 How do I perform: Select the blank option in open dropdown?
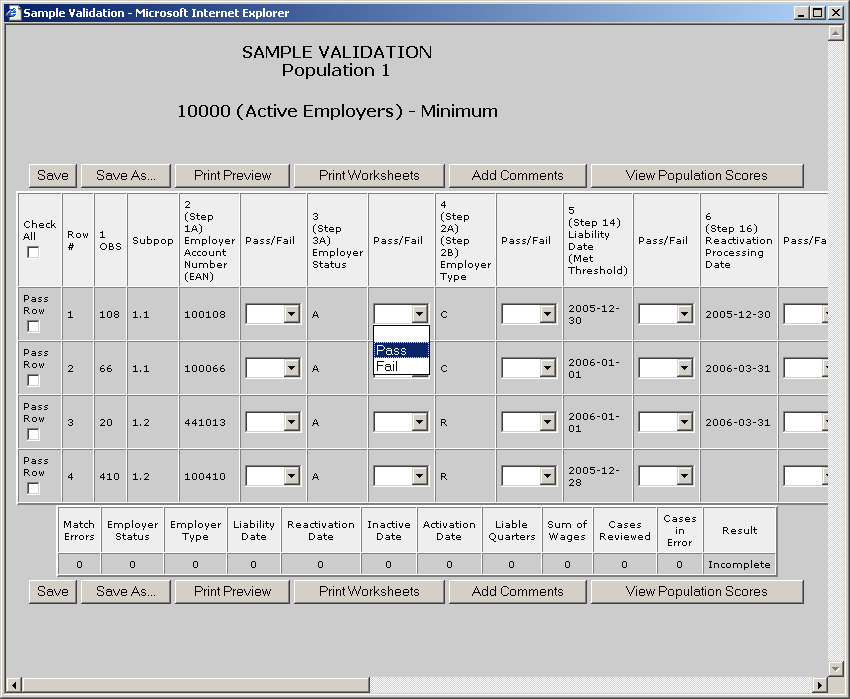point(401,334)
